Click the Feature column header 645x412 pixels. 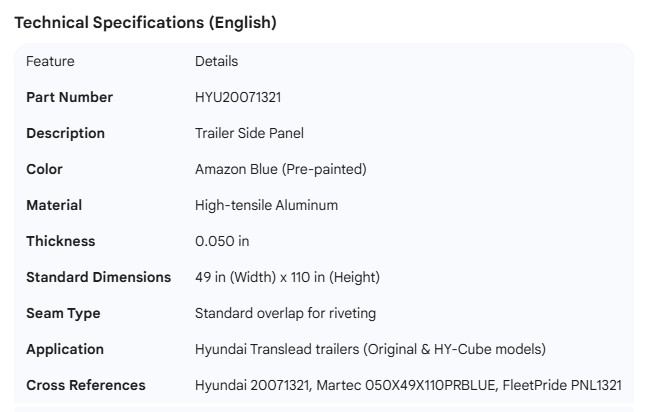coord(50,61)
